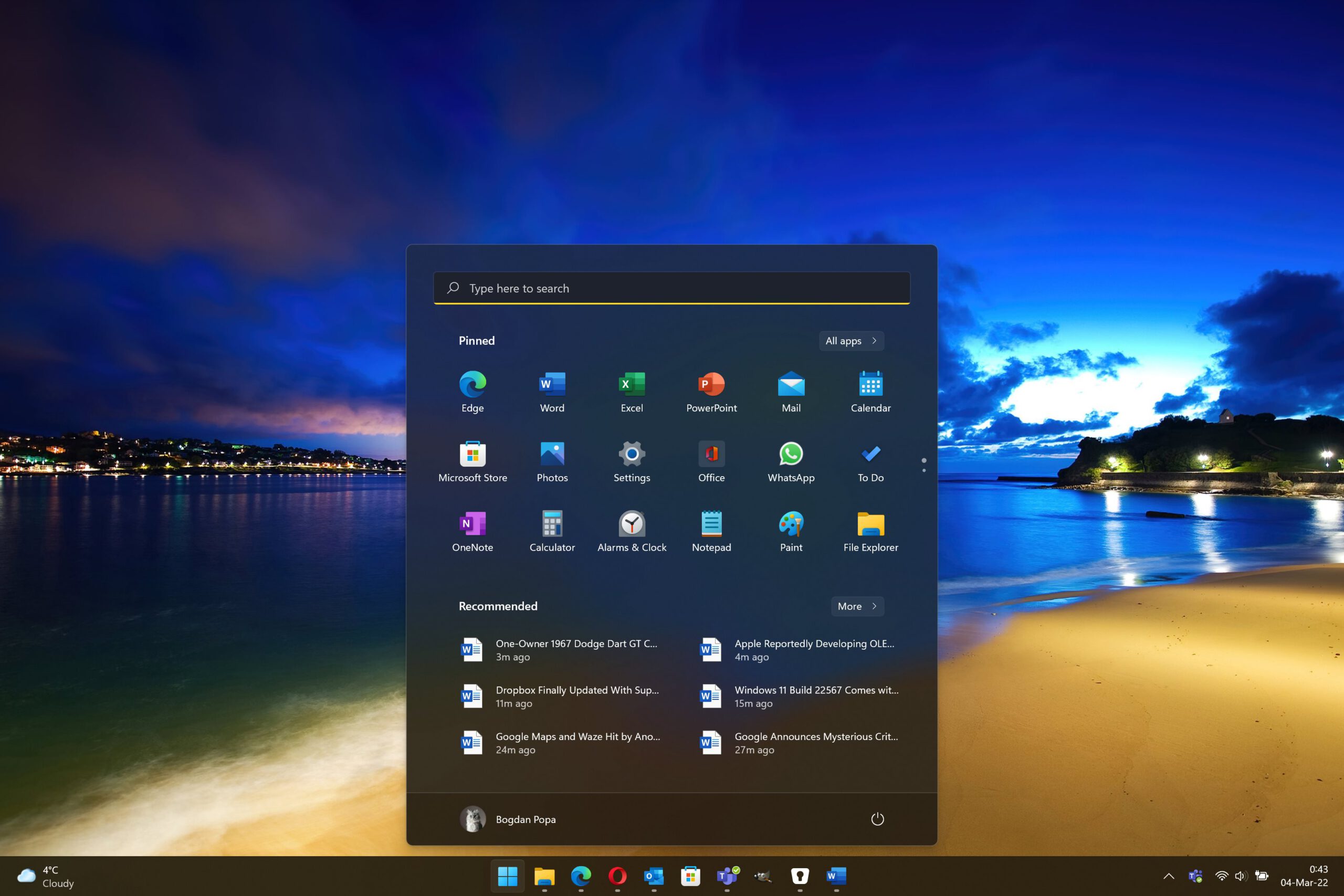Launch Microsoft OneNote

471,522
